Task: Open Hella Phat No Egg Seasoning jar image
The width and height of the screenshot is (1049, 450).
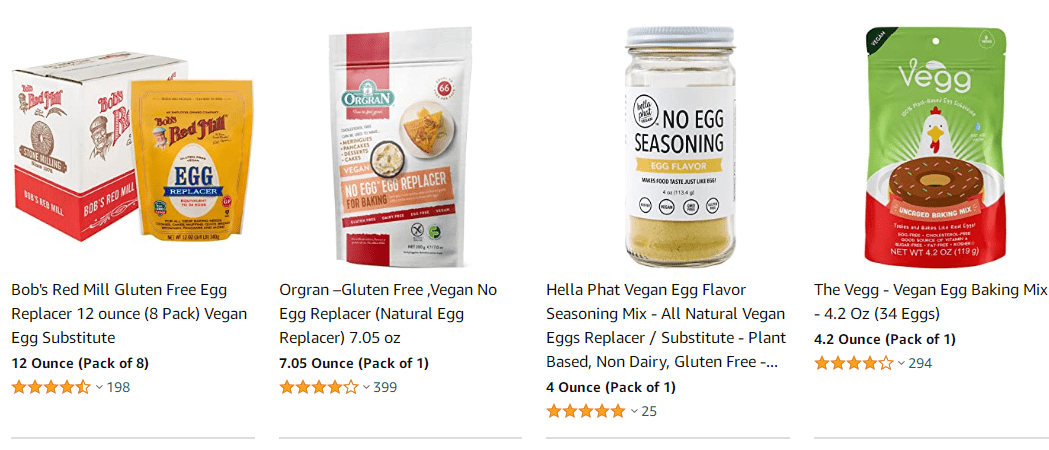Action: (x=680, y=147)
